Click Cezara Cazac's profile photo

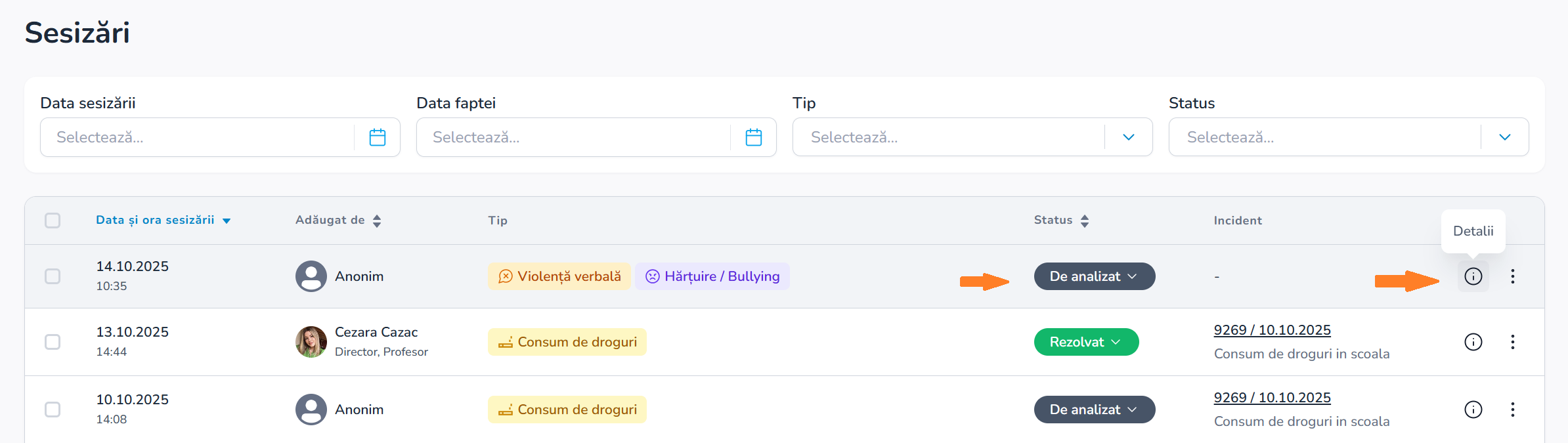coord(311,342)
